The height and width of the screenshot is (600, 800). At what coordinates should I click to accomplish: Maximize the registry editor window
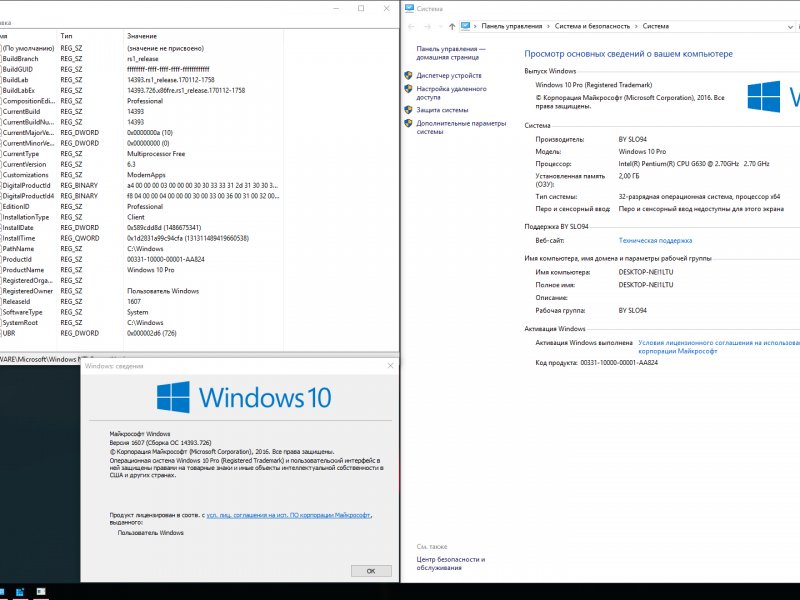click(x=361, y=8)
